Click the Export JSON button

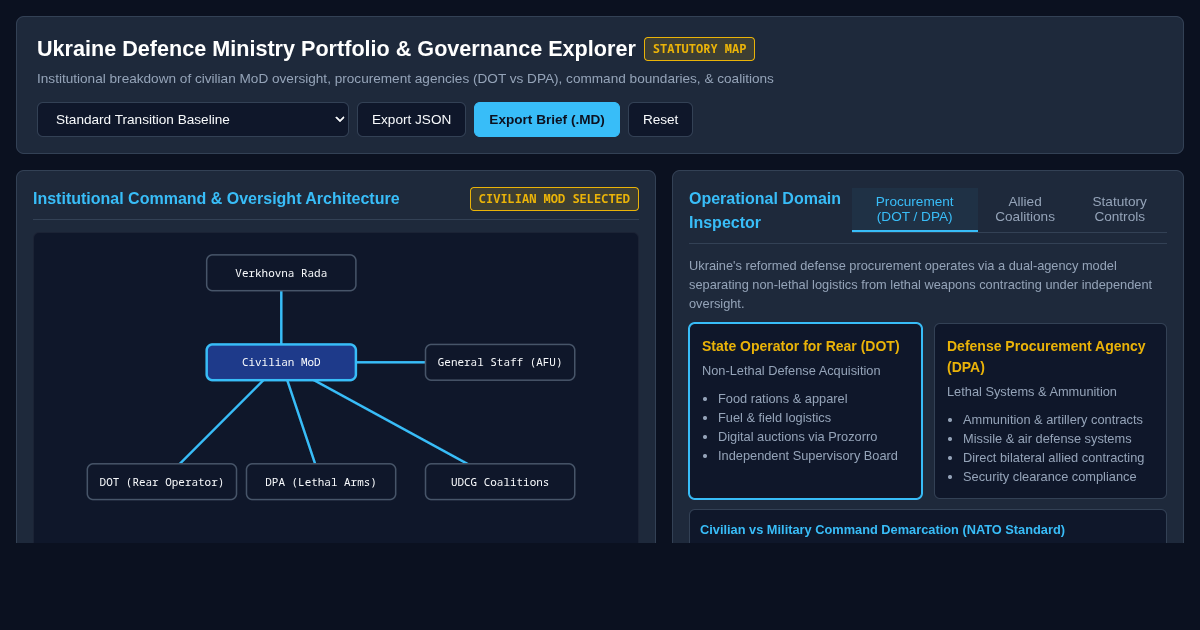[x=411, y=120]
